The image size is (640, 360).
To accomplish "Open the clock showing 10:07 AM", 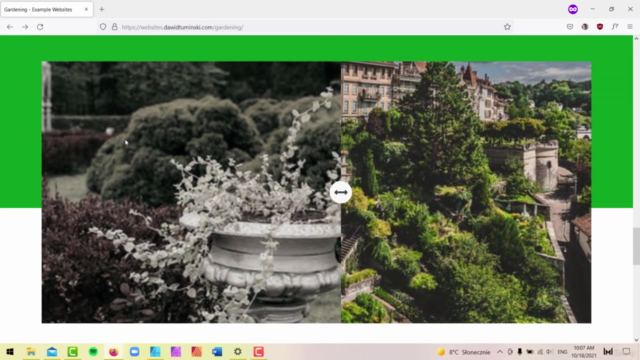I will (584, 351).
